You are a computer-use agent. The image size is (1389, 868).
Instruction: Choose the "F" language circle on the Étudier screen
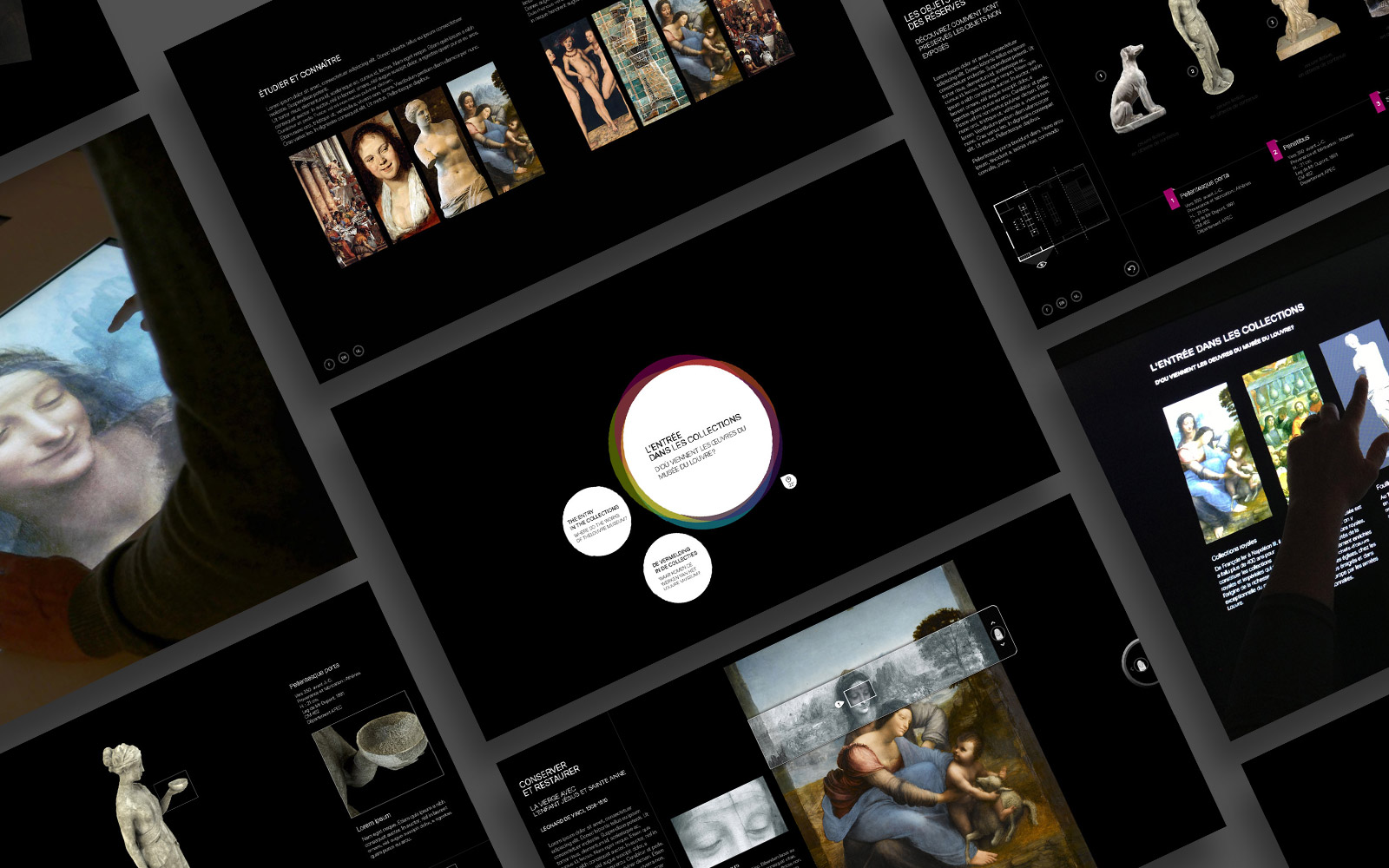click(x=329, y=365)
